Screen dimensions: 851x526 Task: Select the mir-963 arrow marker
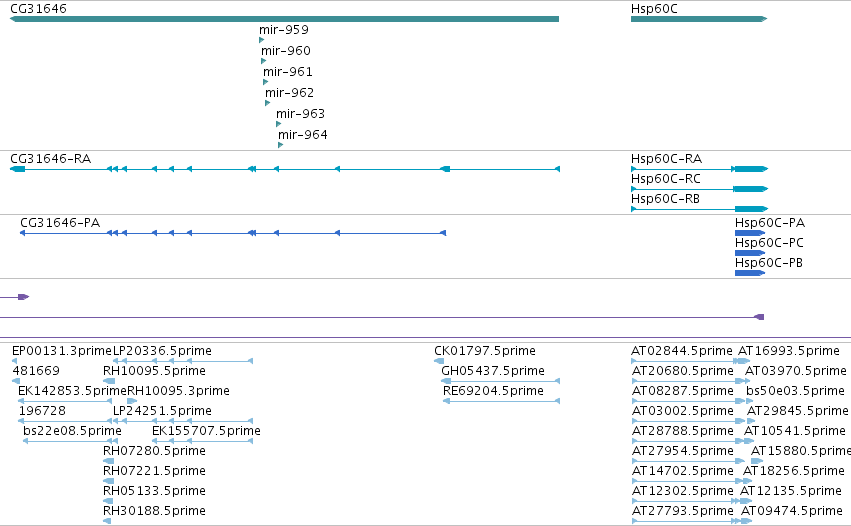click(278, 124)
